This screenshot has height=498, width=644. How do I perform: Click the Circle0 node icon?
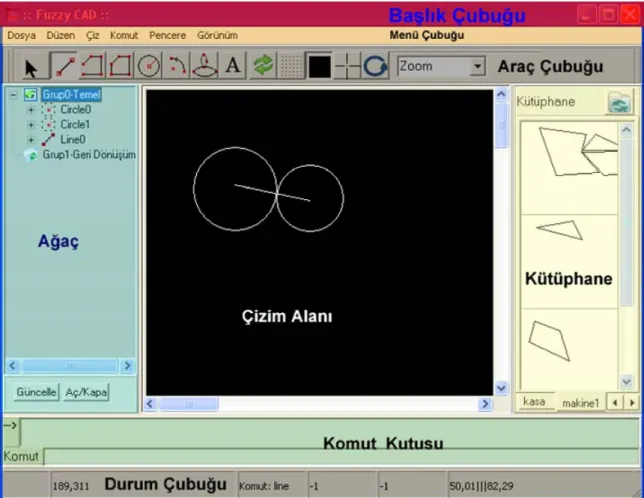click(x=48, y=110)
